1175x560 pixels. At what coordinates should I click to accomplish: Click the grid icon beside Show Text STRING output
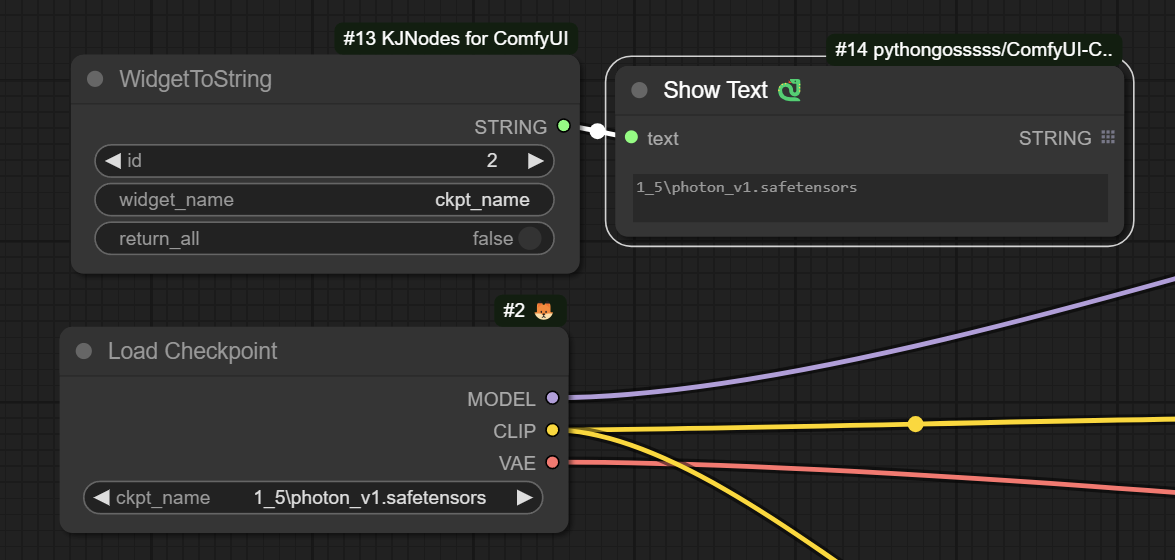pyautogui.click(x=1107, y=138)
